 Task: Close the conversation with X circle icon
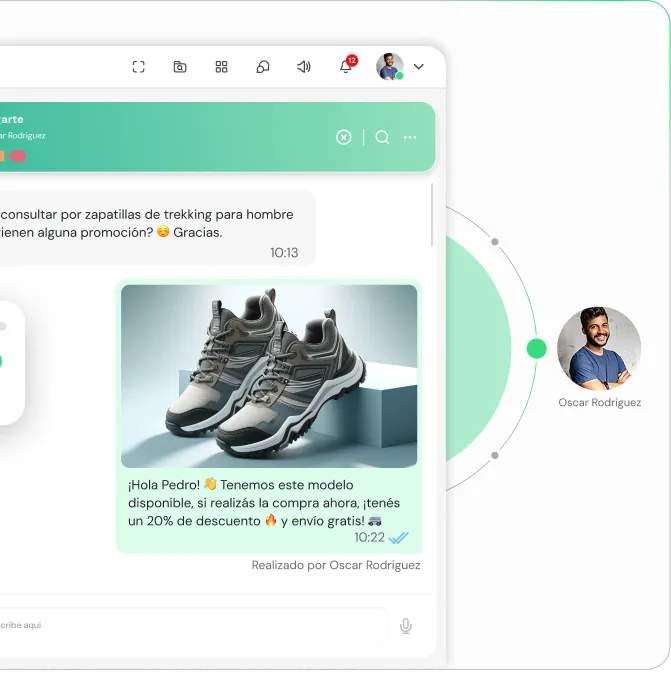click(343, 137)
